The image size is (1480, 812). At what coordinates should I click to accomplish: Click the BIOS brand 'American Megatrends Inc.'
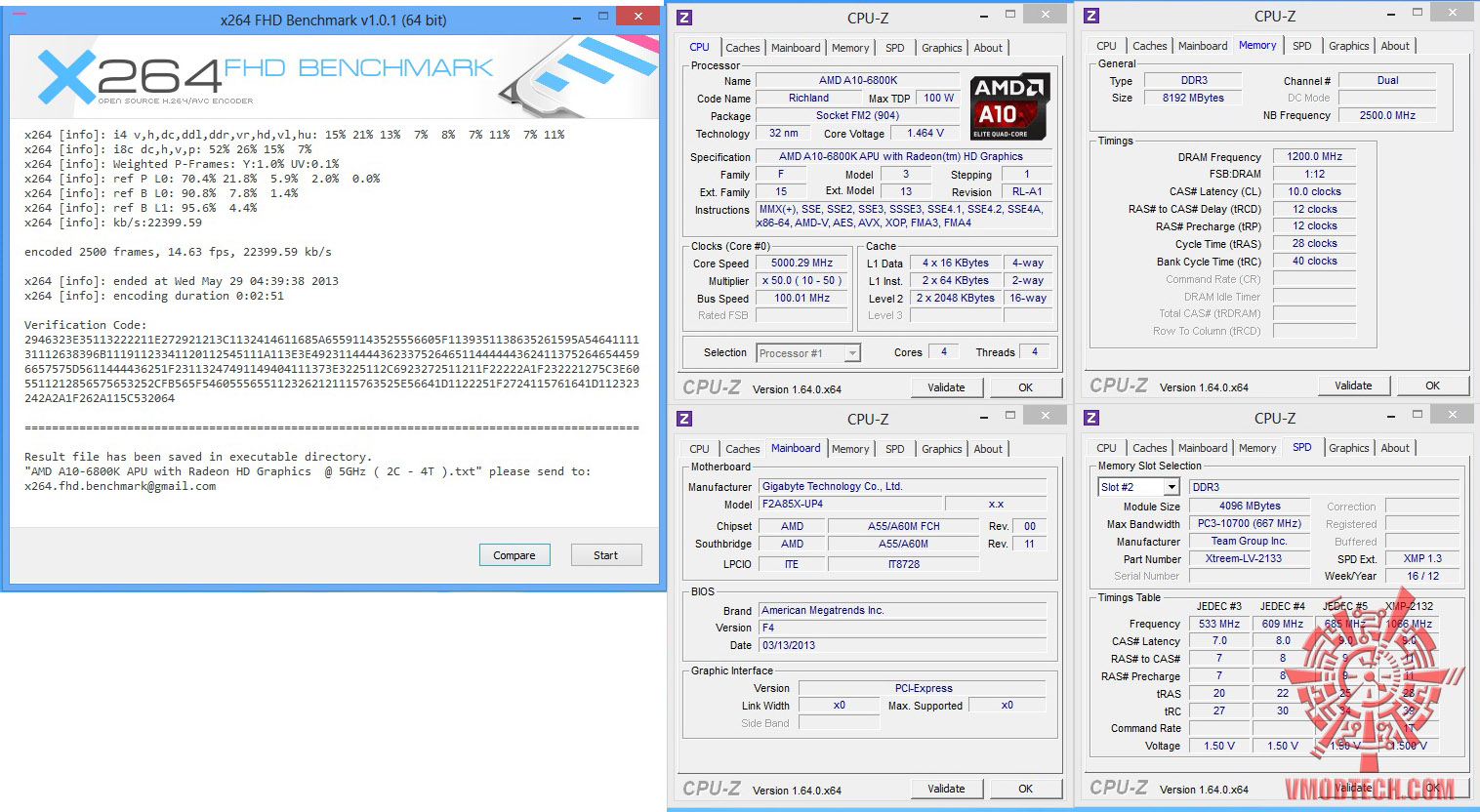point(903,610)
